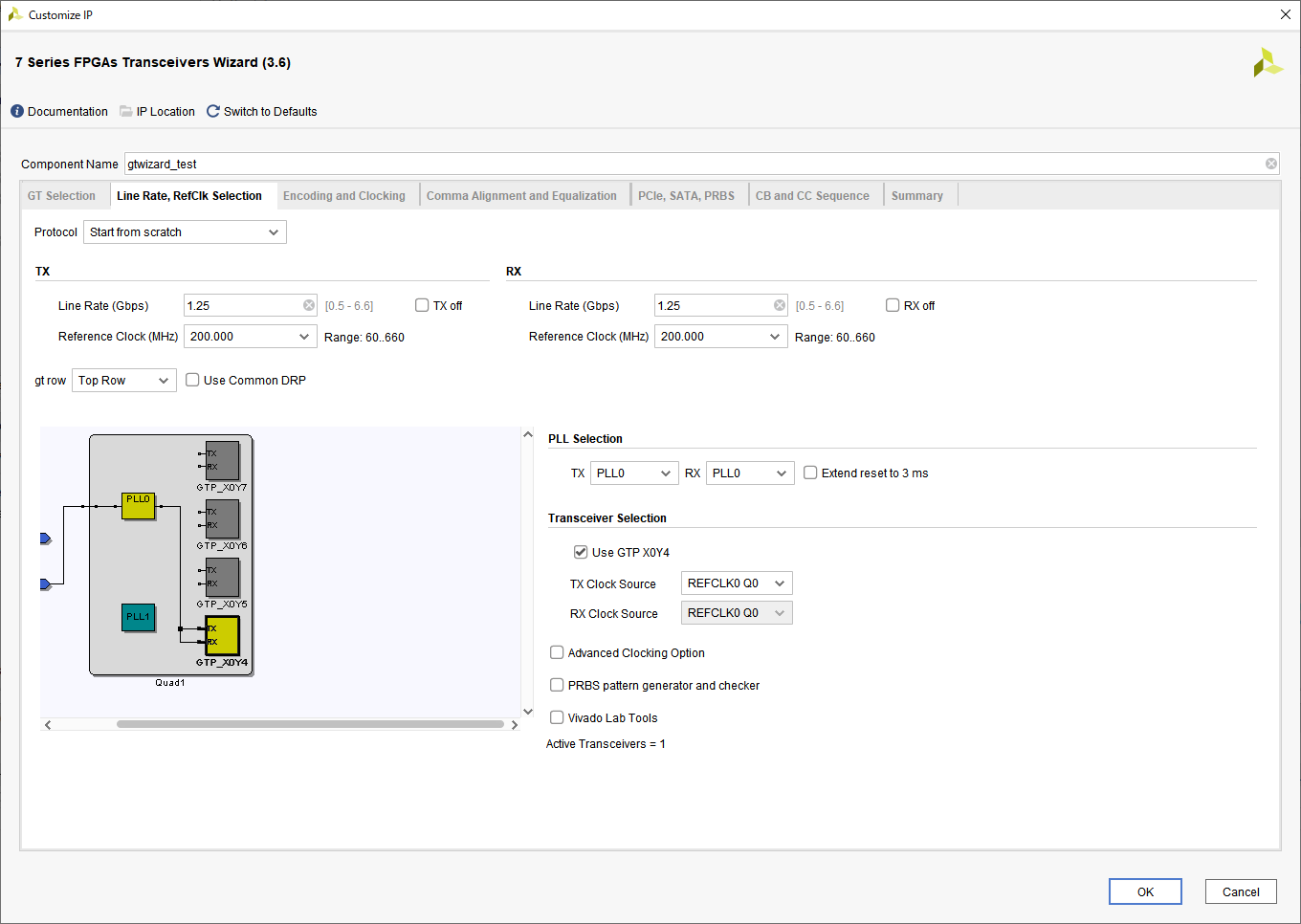Select the GTP_X0Y5 transceiver block

pos(223,578)
